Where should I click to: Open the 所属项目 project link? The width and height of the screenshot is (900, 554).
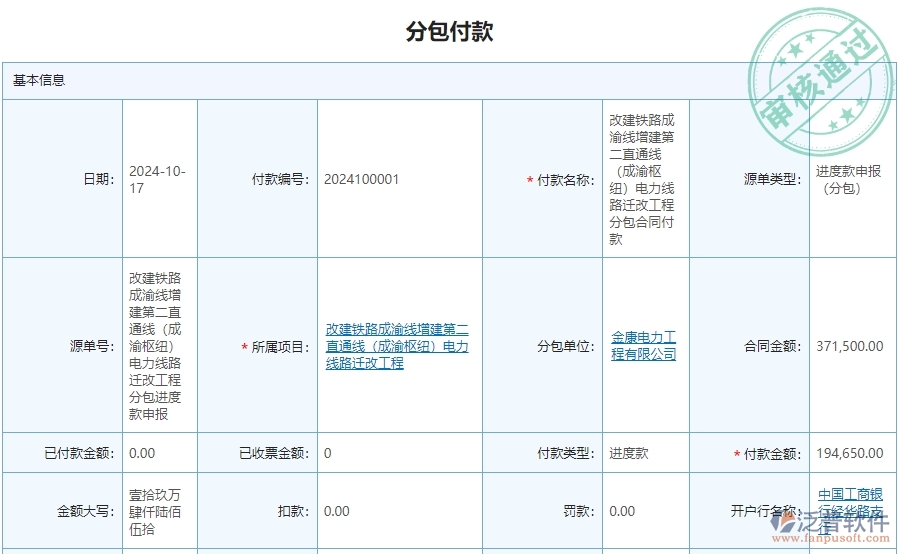397,346
